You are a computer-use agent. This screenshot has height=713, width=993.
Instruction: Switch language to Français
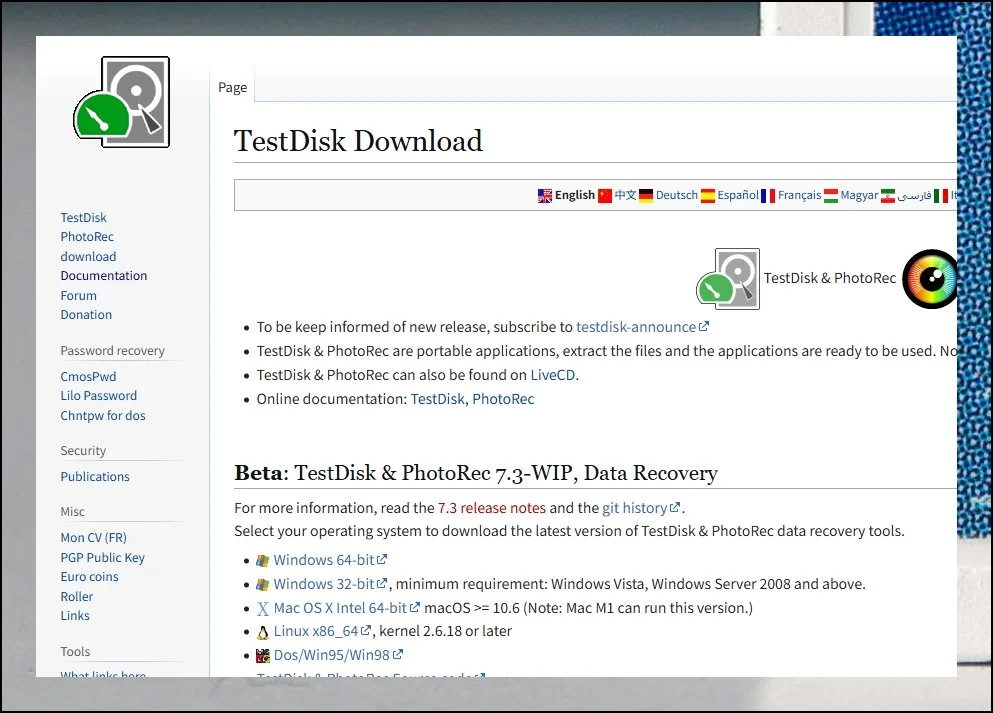click(799, 196)
